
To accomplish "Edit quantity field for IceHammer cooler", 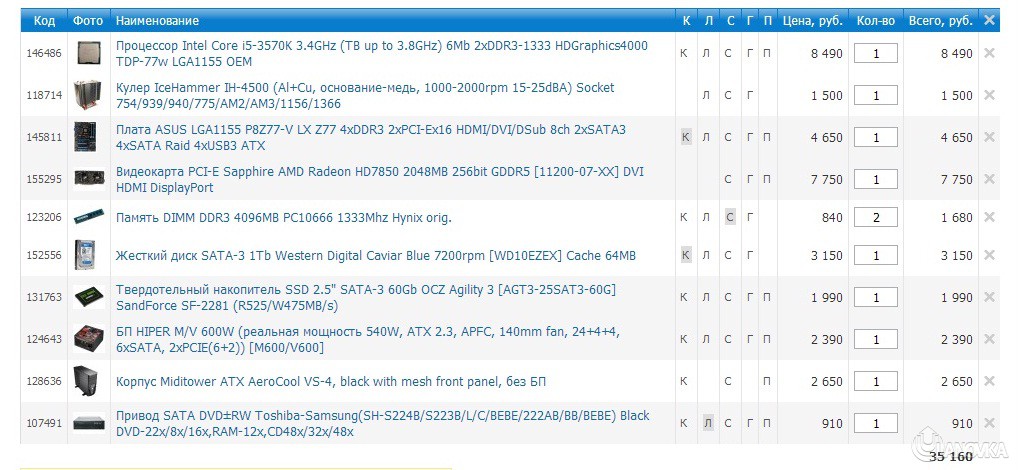I will pos(875,95).
